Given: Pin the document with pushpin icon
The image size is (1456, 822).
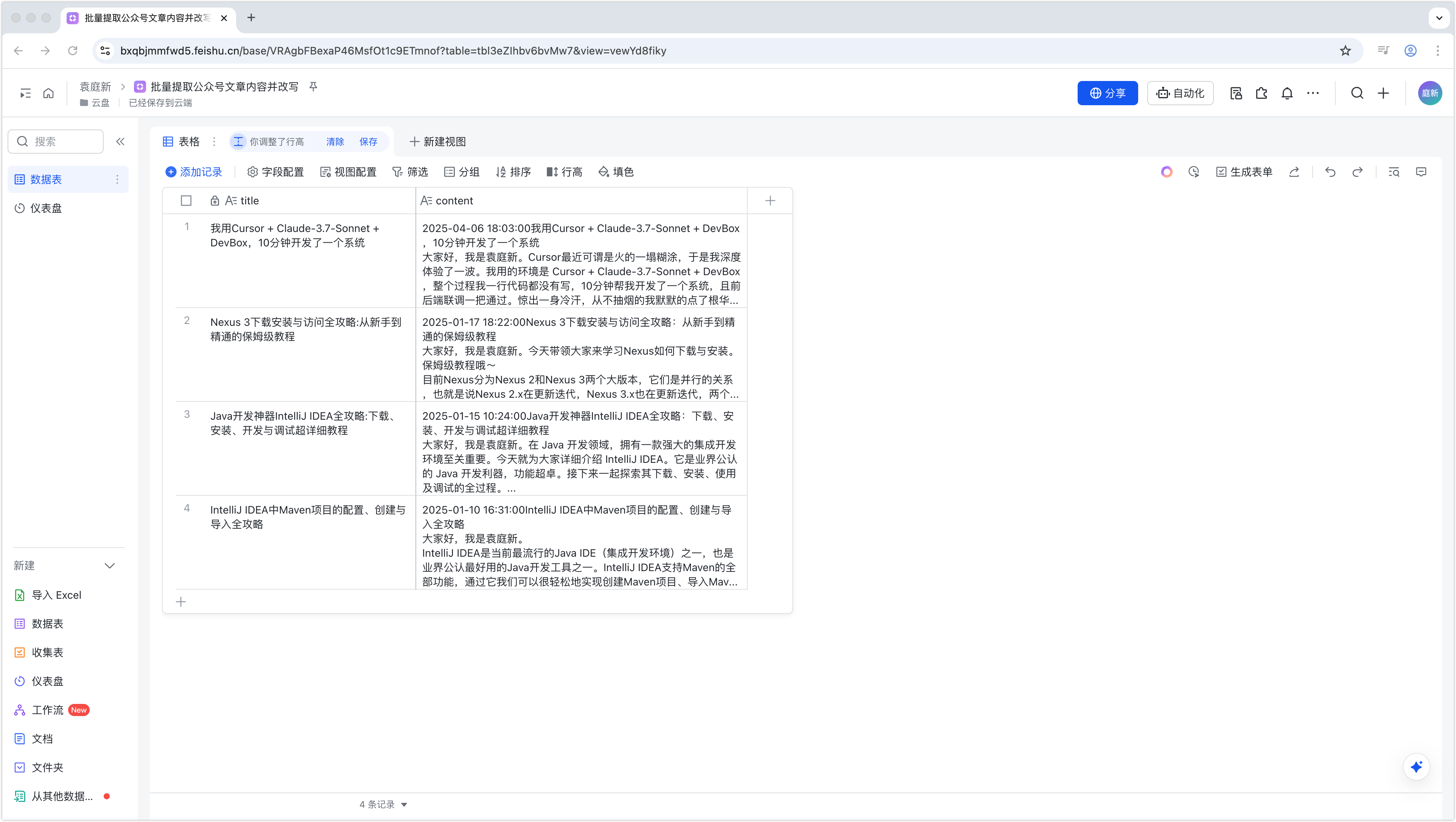Looking at the screenshot, I should tap(313, 87).
